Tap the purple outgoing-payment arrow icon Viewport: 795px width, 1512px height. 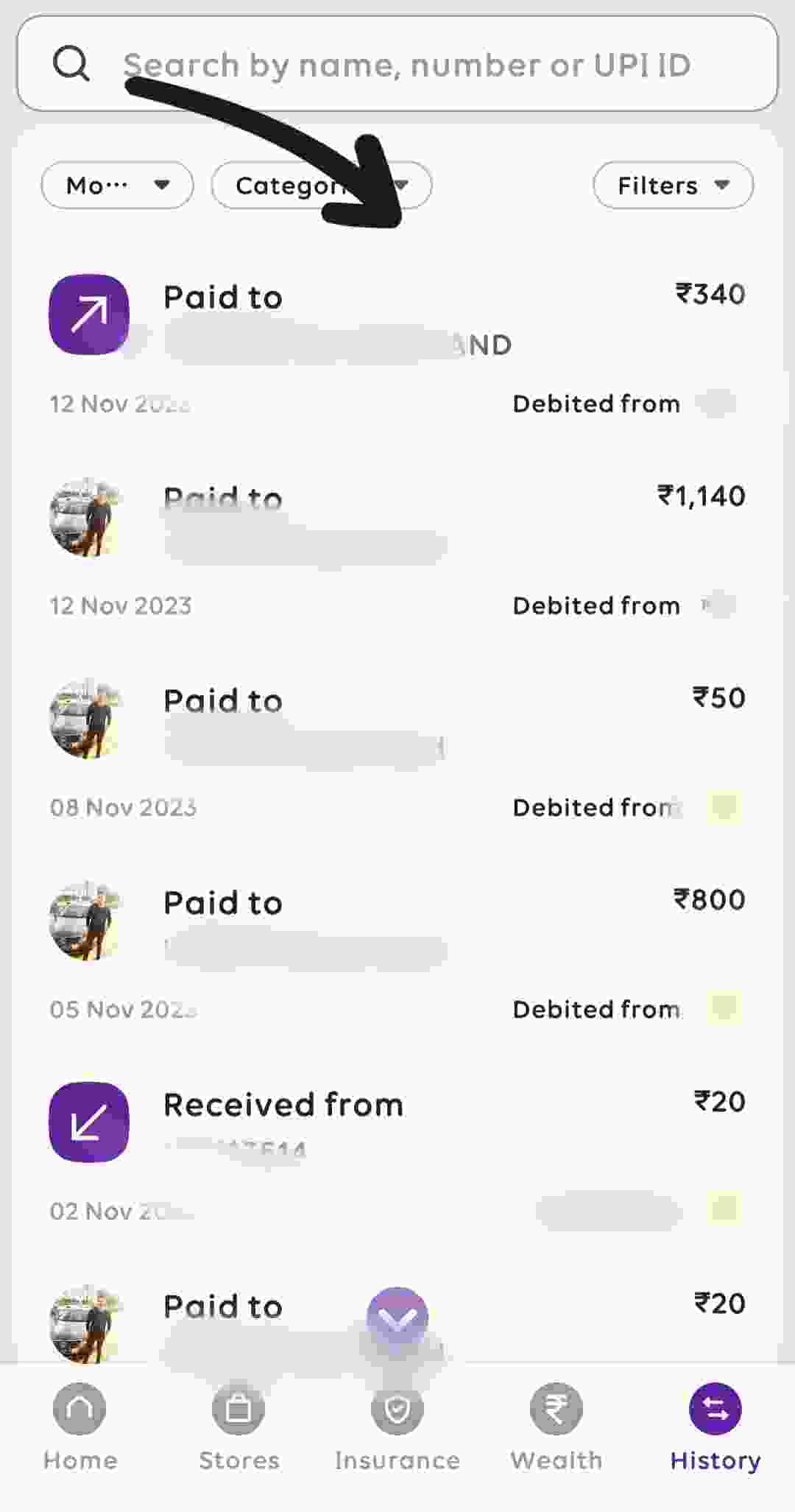[89, 314]
